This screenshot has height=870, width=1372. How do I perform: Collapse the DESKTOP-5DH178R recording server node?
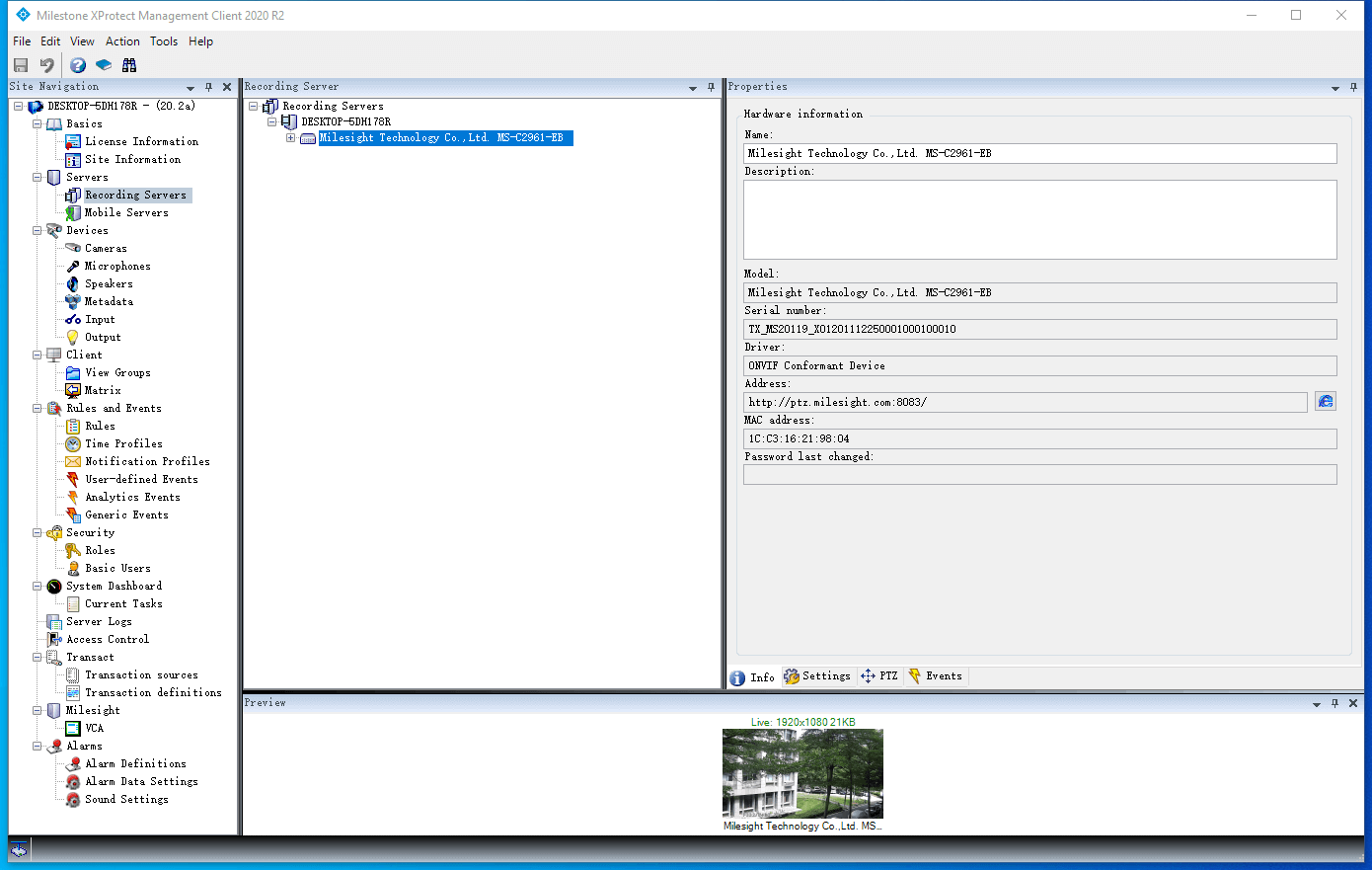pos(271,121)
